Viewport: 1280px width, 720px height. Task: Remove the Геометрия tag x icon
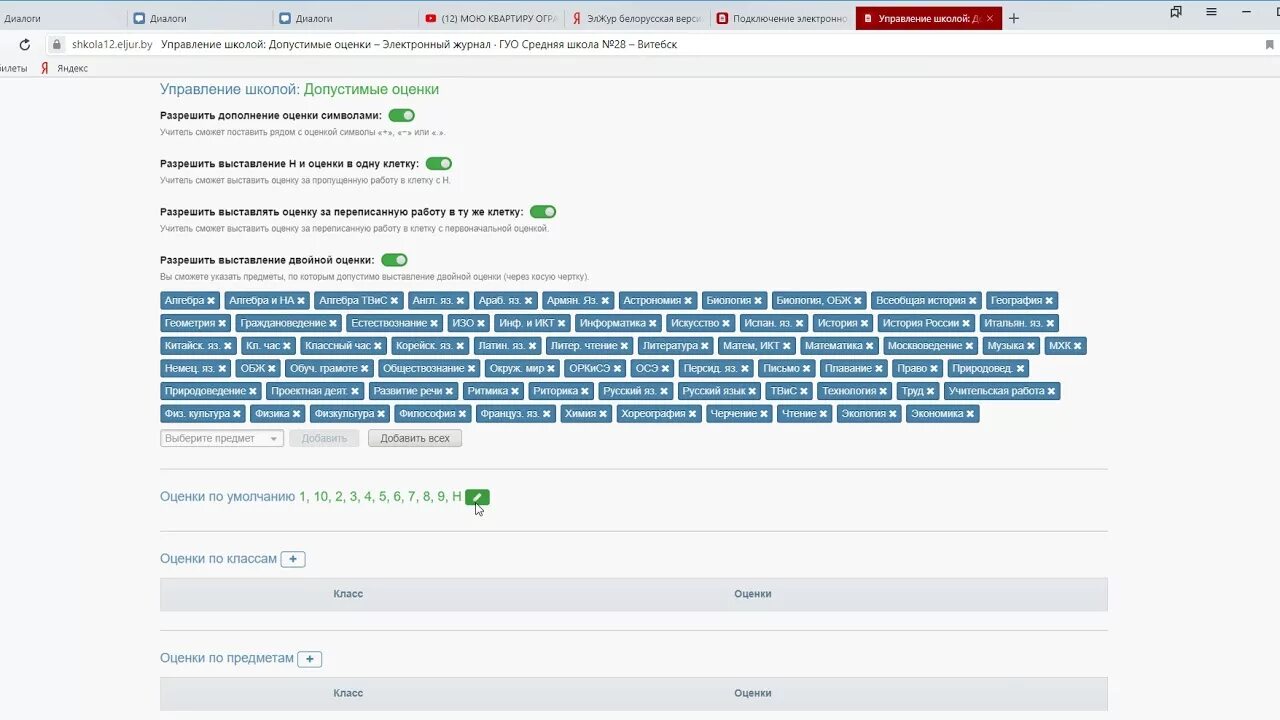[x=222, y=324]
